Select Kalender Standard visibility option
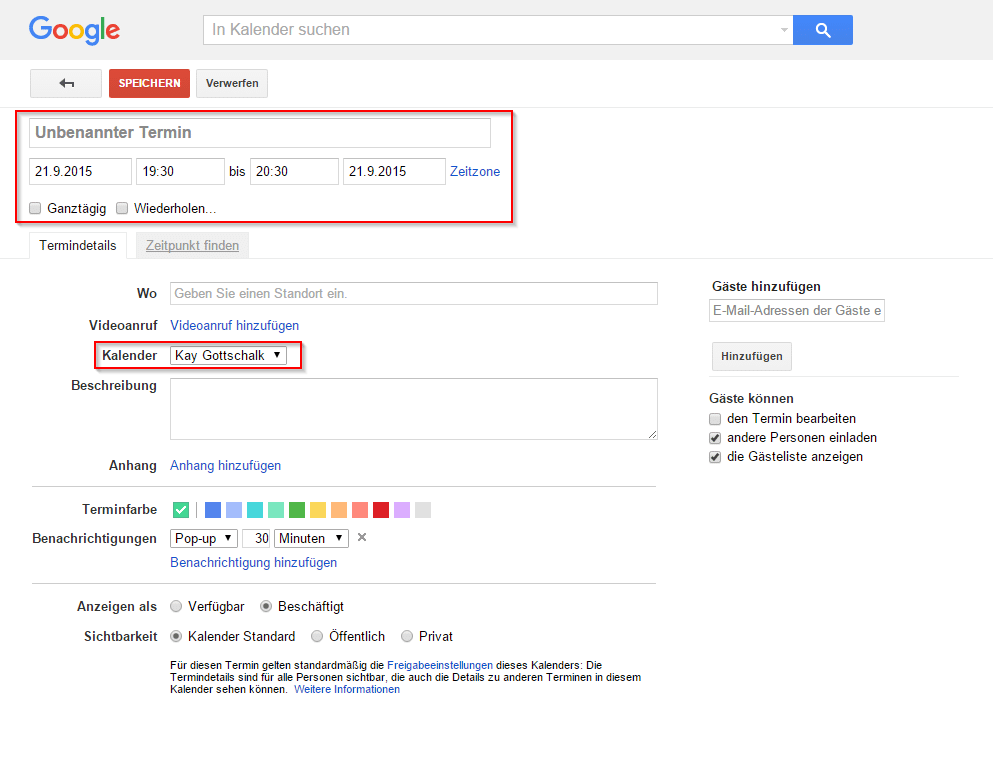The width and height of the screenshot is (993, 772). pyautogui.click(x=176, y=636)
